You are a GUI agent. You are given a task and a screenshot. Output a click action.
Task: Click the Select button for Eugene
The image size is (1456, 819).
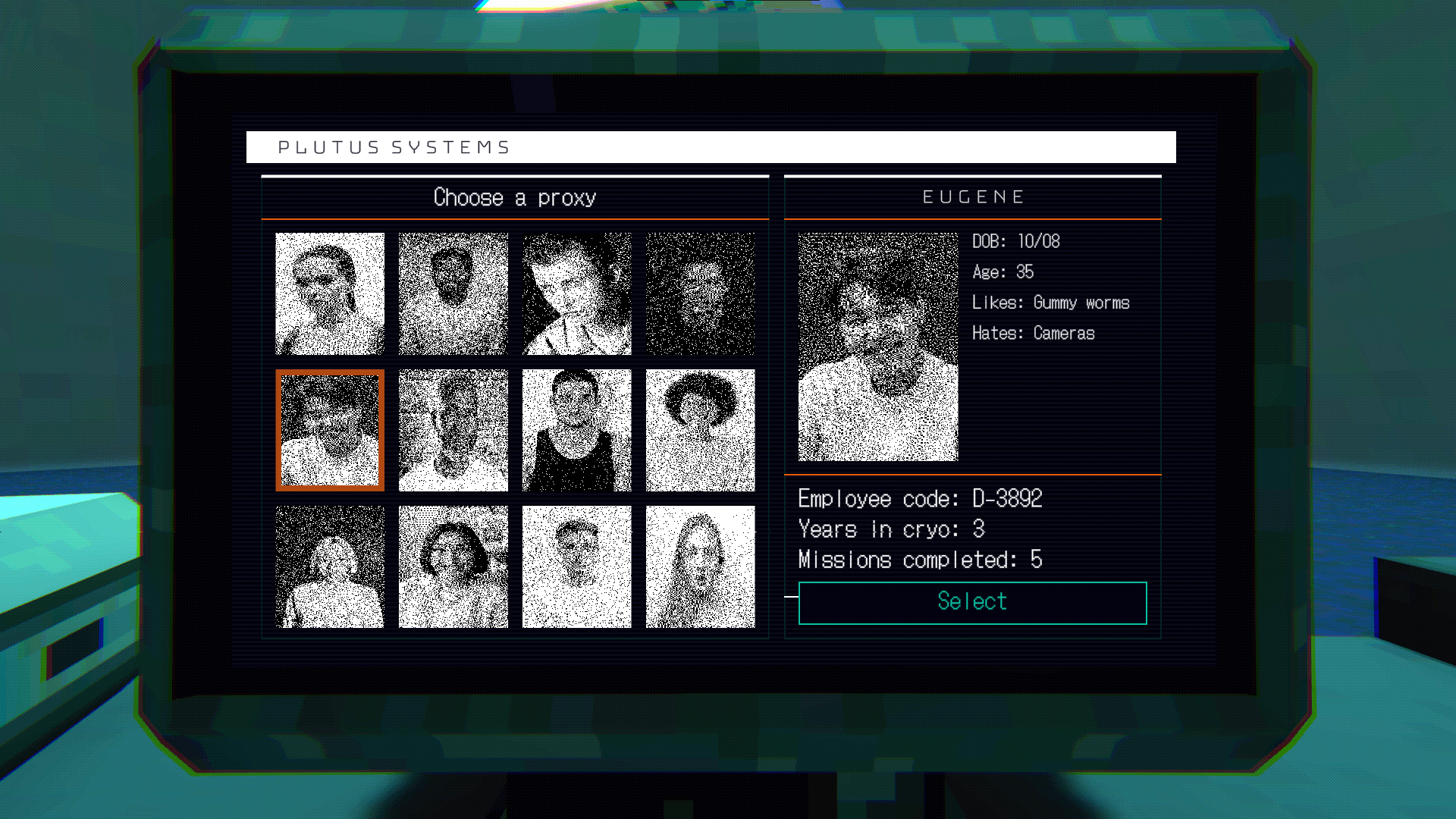point(972,603)
